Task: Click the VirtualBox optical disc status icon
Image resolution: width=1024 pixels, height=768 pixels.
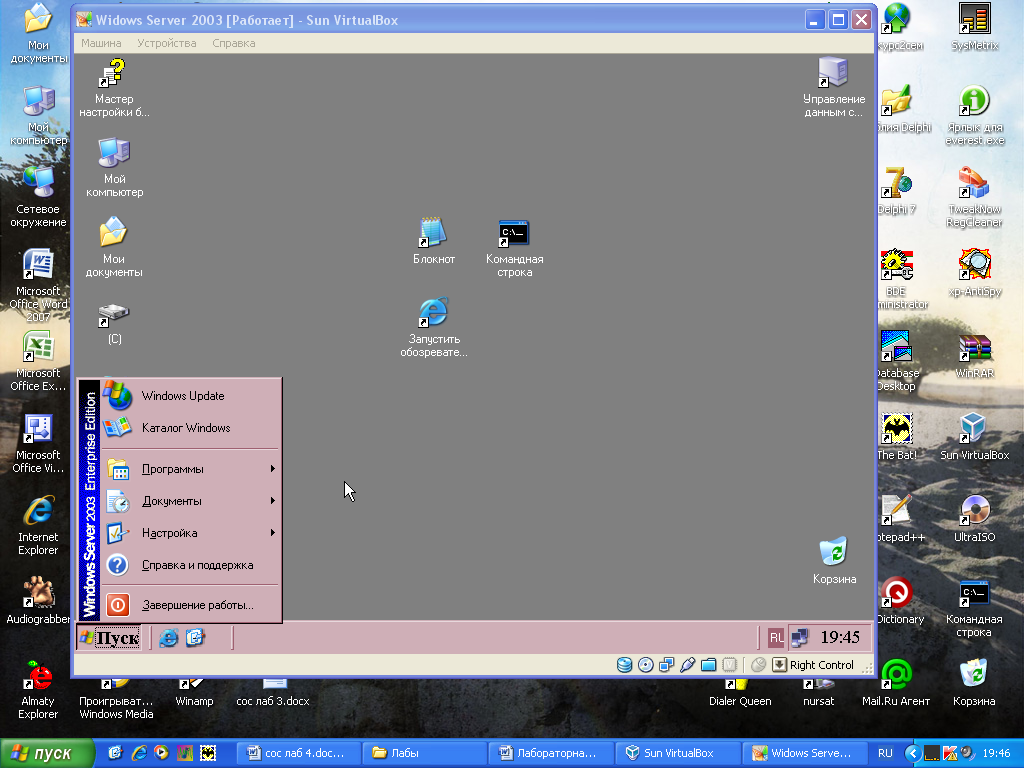Action: click(645, 665)
